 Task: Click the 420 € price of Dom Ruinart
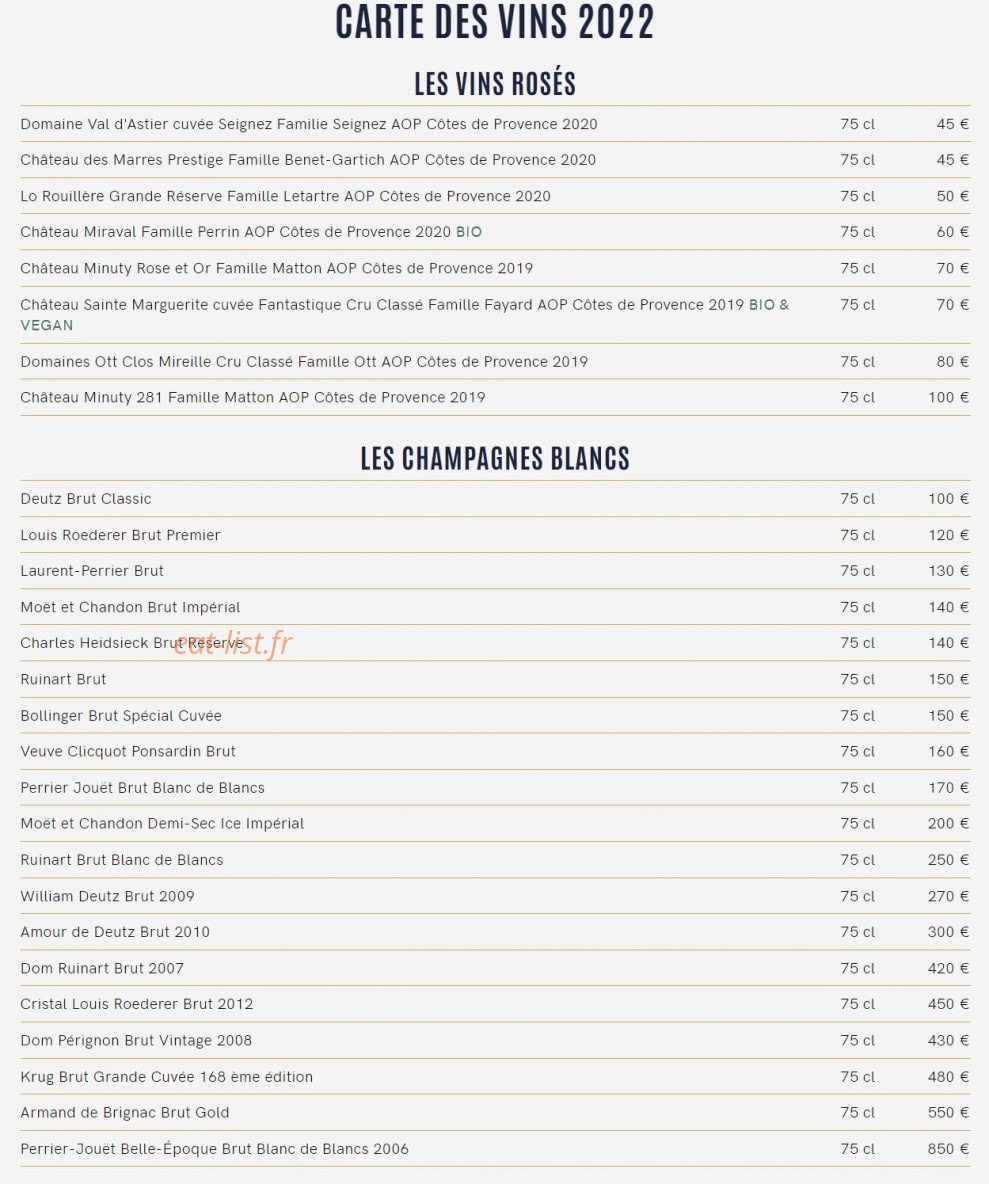(948, 968)
